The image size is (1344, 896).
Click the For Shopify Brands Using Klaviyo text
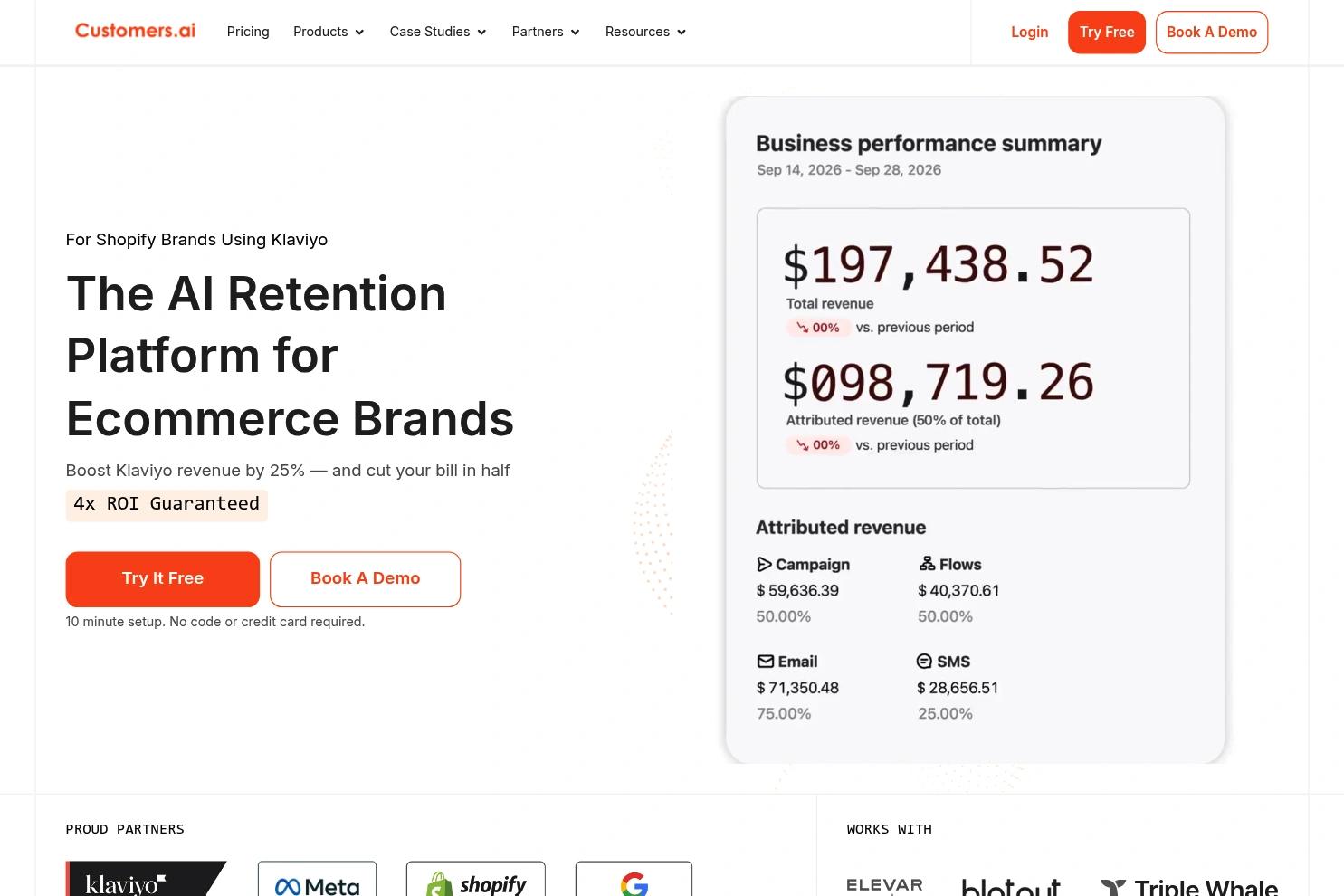[x=196, y=240]
